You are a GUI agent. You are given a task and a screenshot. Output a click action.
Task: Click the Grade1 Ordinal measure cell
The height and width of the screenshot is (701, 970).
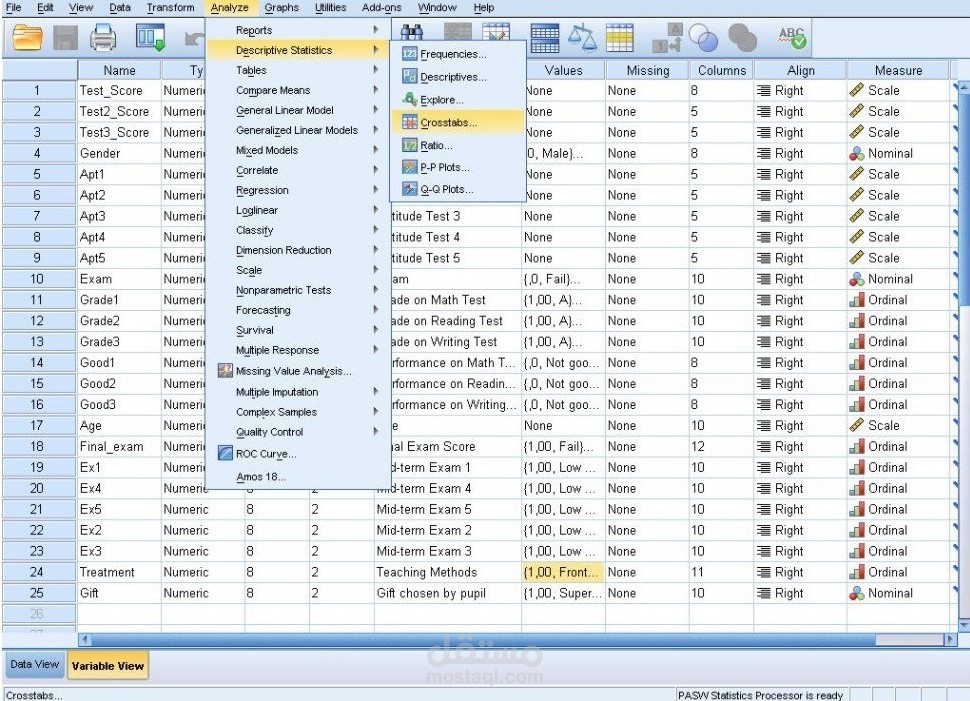[x=898, y=300]
